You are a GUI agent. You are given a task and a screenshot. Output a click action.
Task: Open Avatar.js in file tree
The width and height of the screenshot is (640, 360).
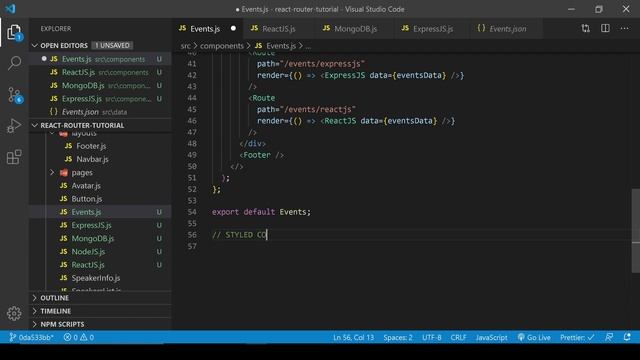pos(100,186)
